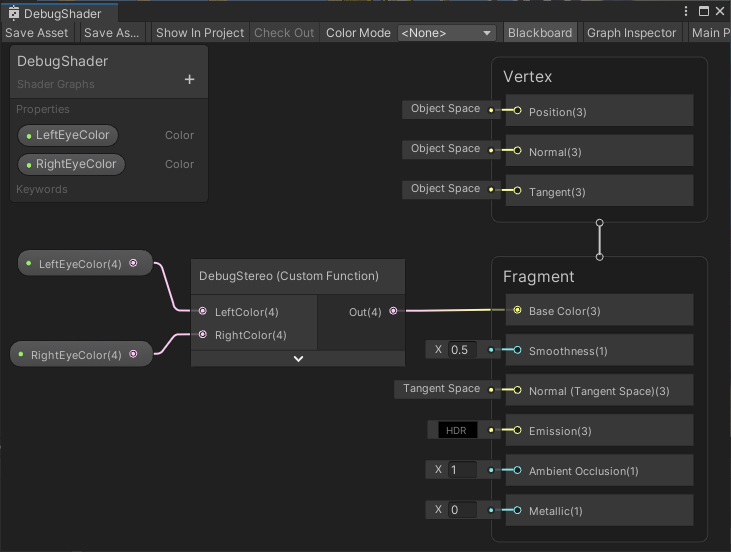
Task: Toggle the Blackboard panel visibility
Action: 540,33
